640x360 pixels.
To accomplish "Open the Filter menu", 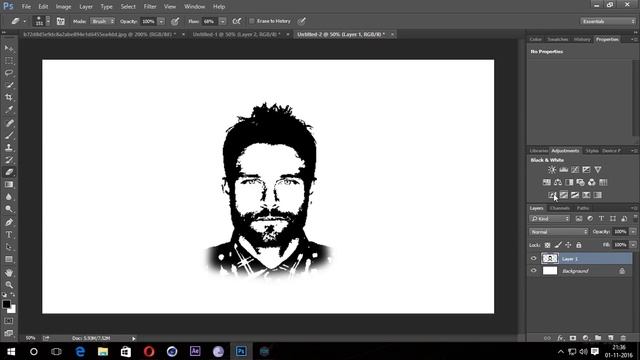I will click(x=150, y=7).
